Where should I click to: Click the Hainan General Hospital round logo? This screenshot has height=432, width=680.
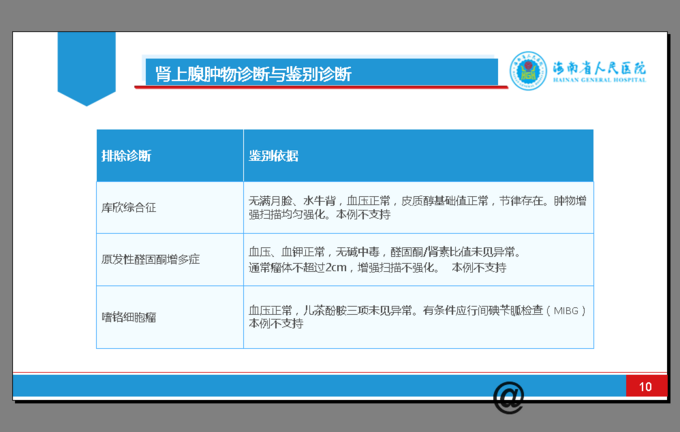coord(529,70)
